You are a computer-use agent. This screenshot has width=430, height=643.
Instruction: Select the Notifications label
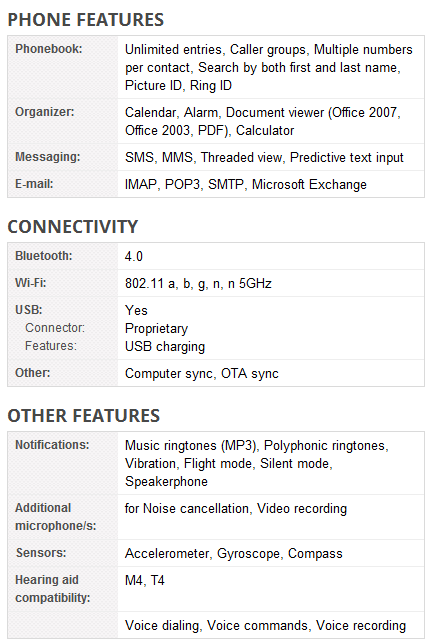point(52,445)
